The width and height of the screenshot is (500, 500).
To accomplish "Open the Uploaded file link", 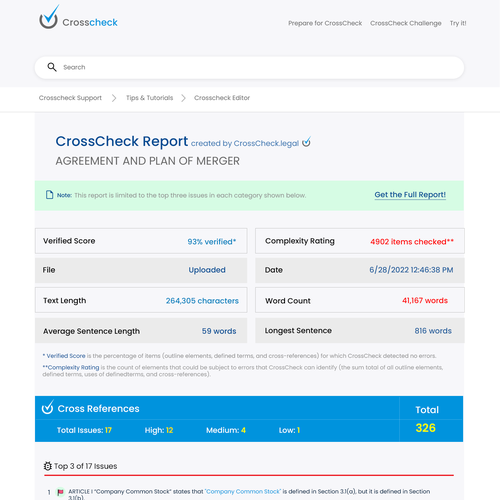I will click(207, 270).
